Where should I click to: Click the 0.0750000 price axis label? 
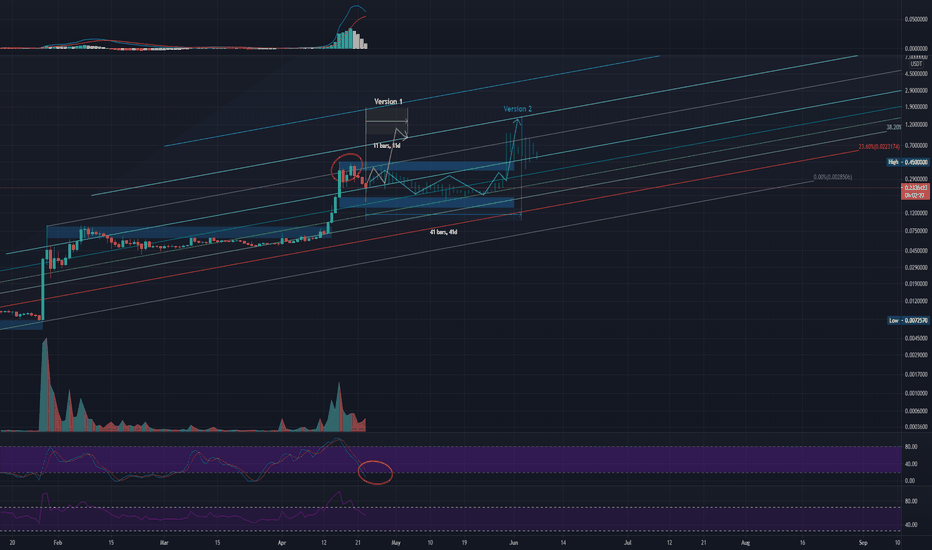click(916, 231)
